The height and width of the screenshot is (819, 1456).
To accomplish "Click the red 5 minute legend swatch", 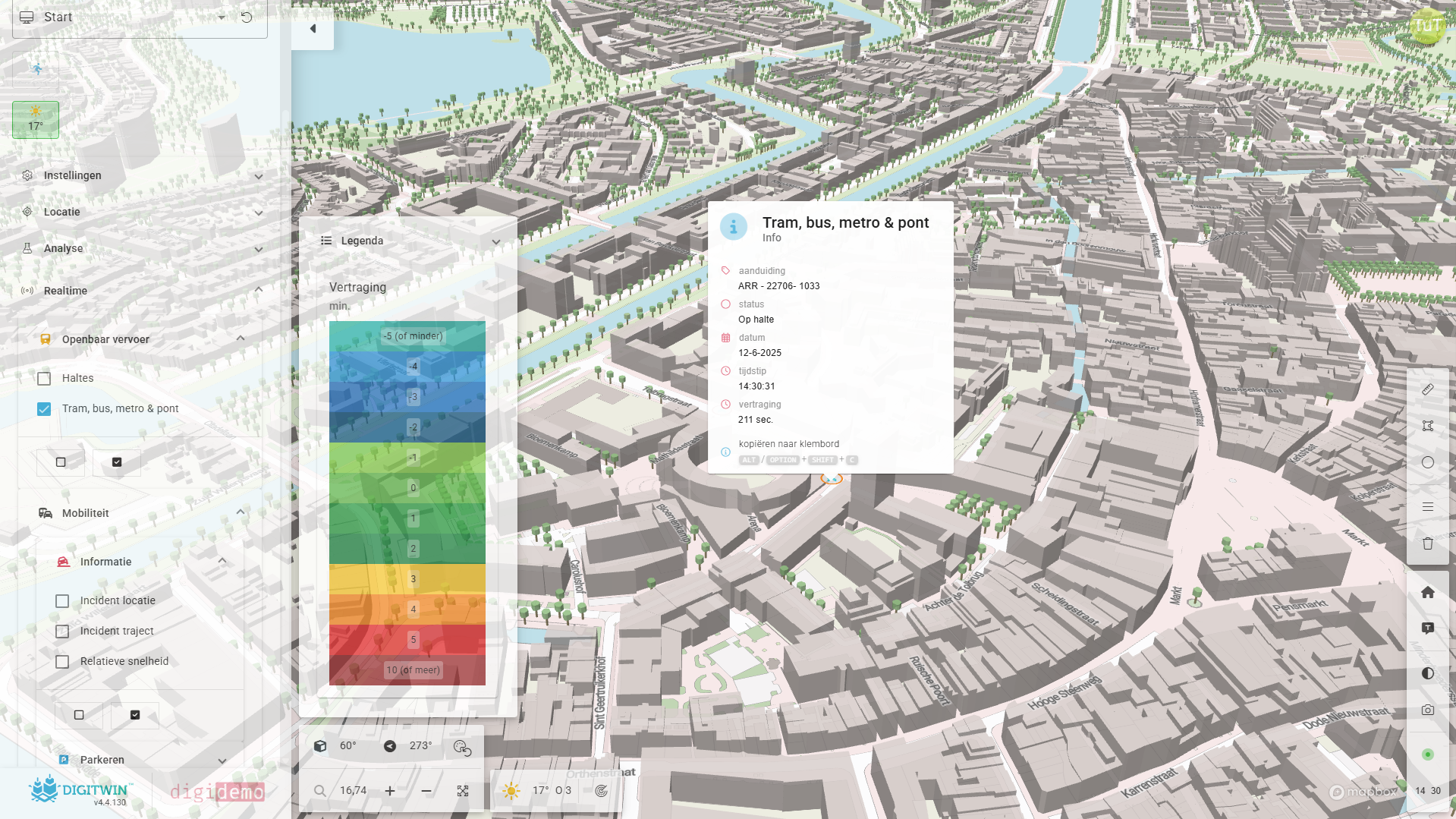I will click(x=407, y=640).
